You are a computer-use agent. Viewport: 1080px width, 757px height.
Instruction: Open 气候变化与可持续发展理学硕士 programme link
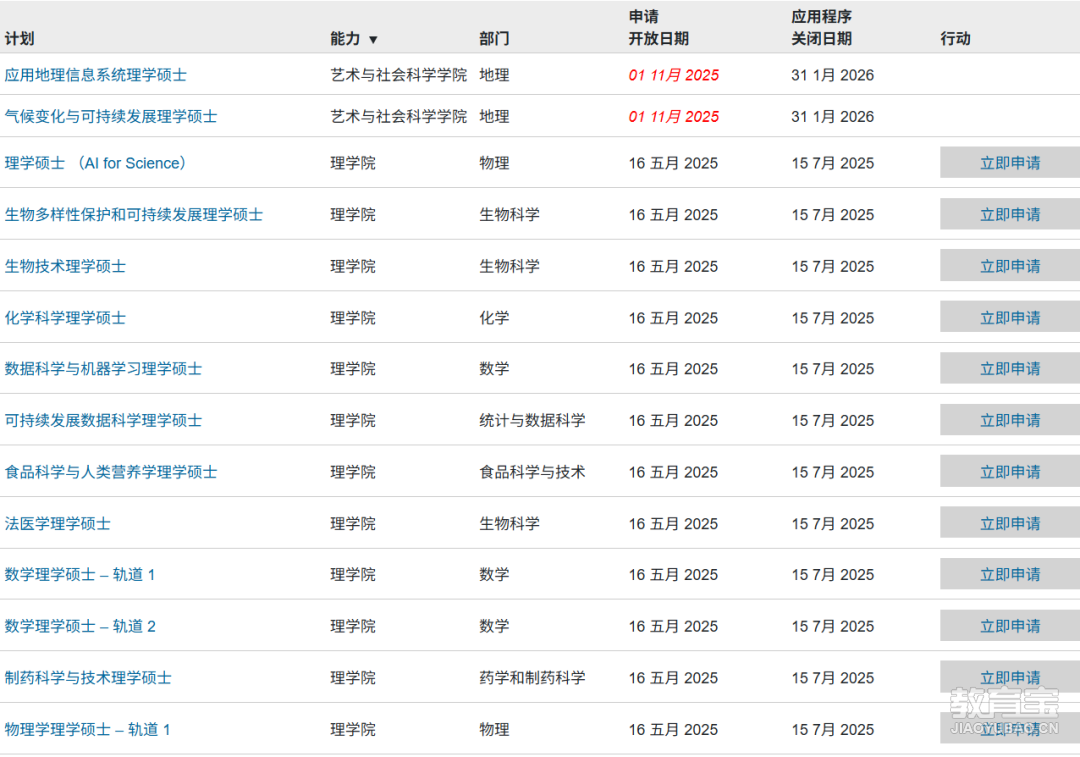click(x=111, y=117)
